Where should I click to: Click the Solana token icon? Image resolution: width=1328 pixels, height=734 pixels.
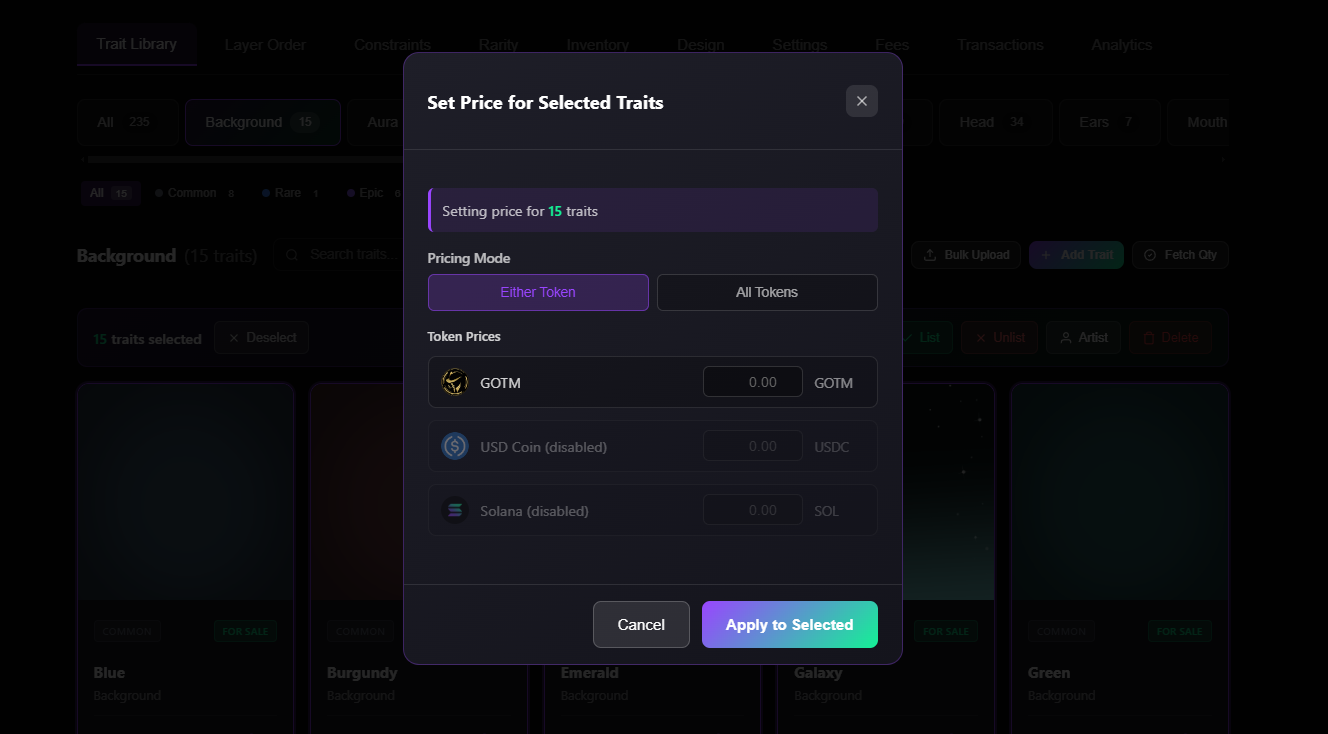[x=455, y=510]
